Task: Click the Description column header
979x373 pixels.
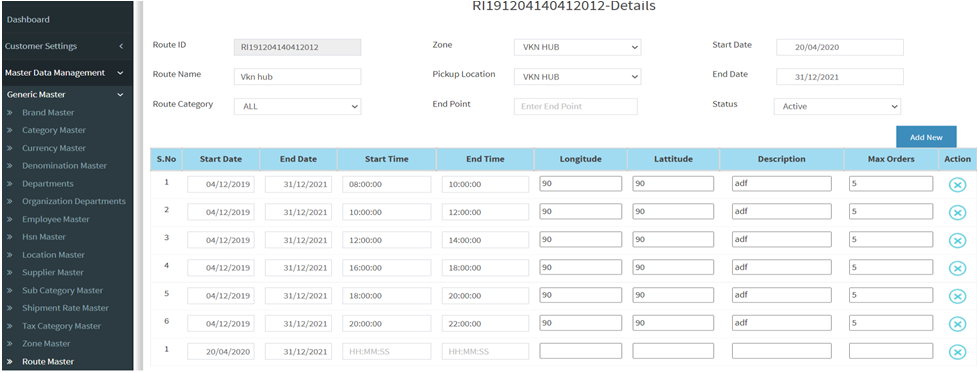Action: click(x=782, y=159)
